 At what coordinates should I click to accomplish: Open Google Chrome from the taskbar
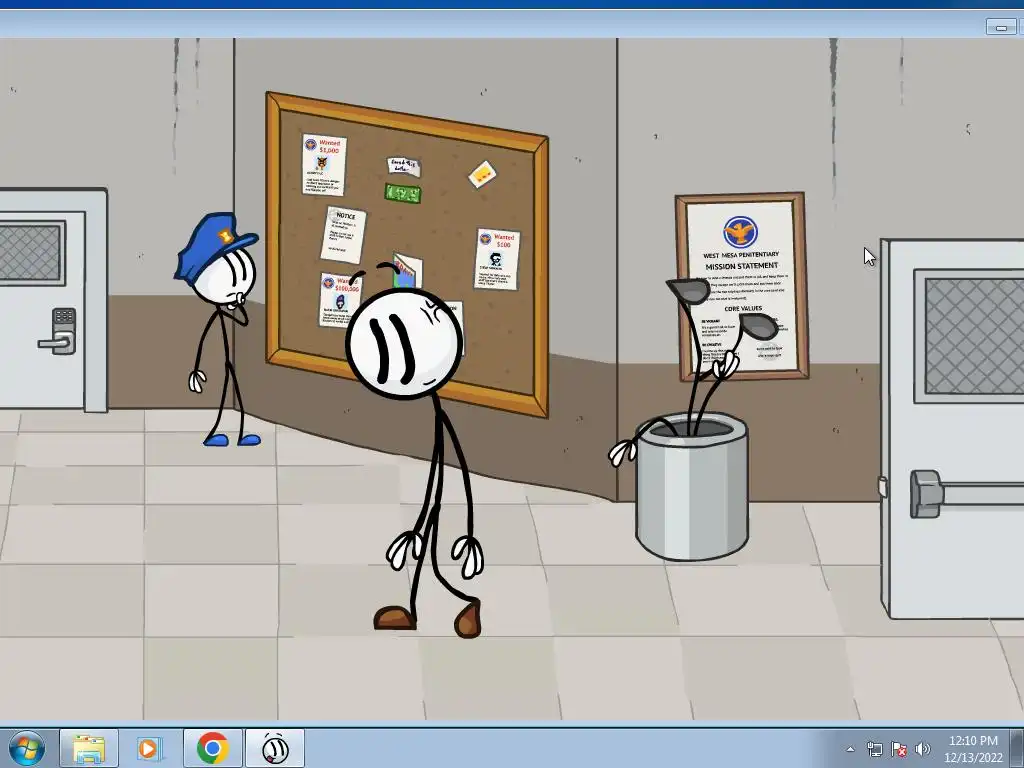[x=212, y=748]
